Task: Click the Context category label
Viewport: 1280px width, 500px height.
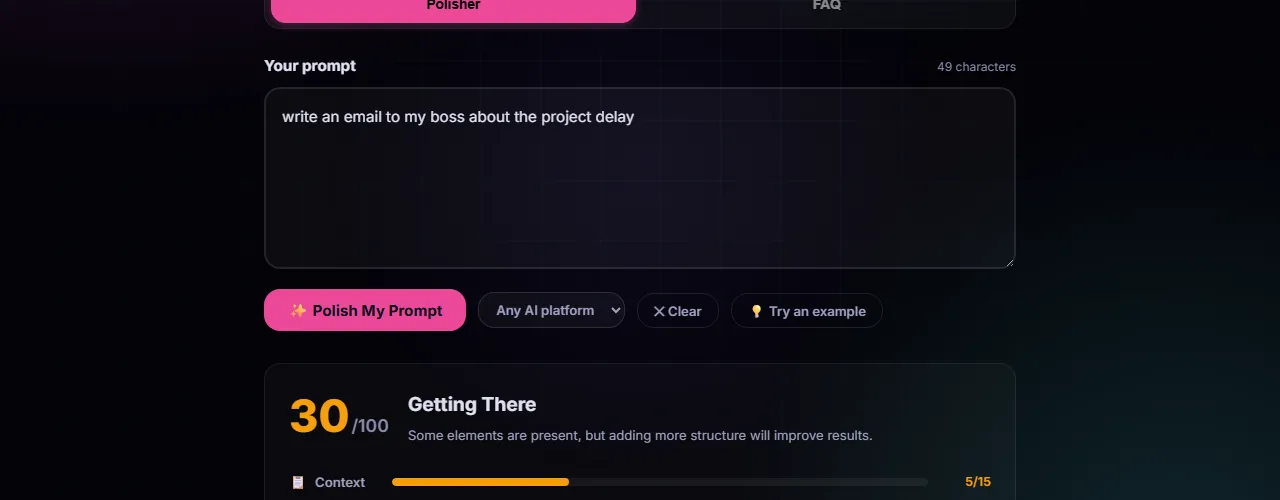Action: click(340, 482)
